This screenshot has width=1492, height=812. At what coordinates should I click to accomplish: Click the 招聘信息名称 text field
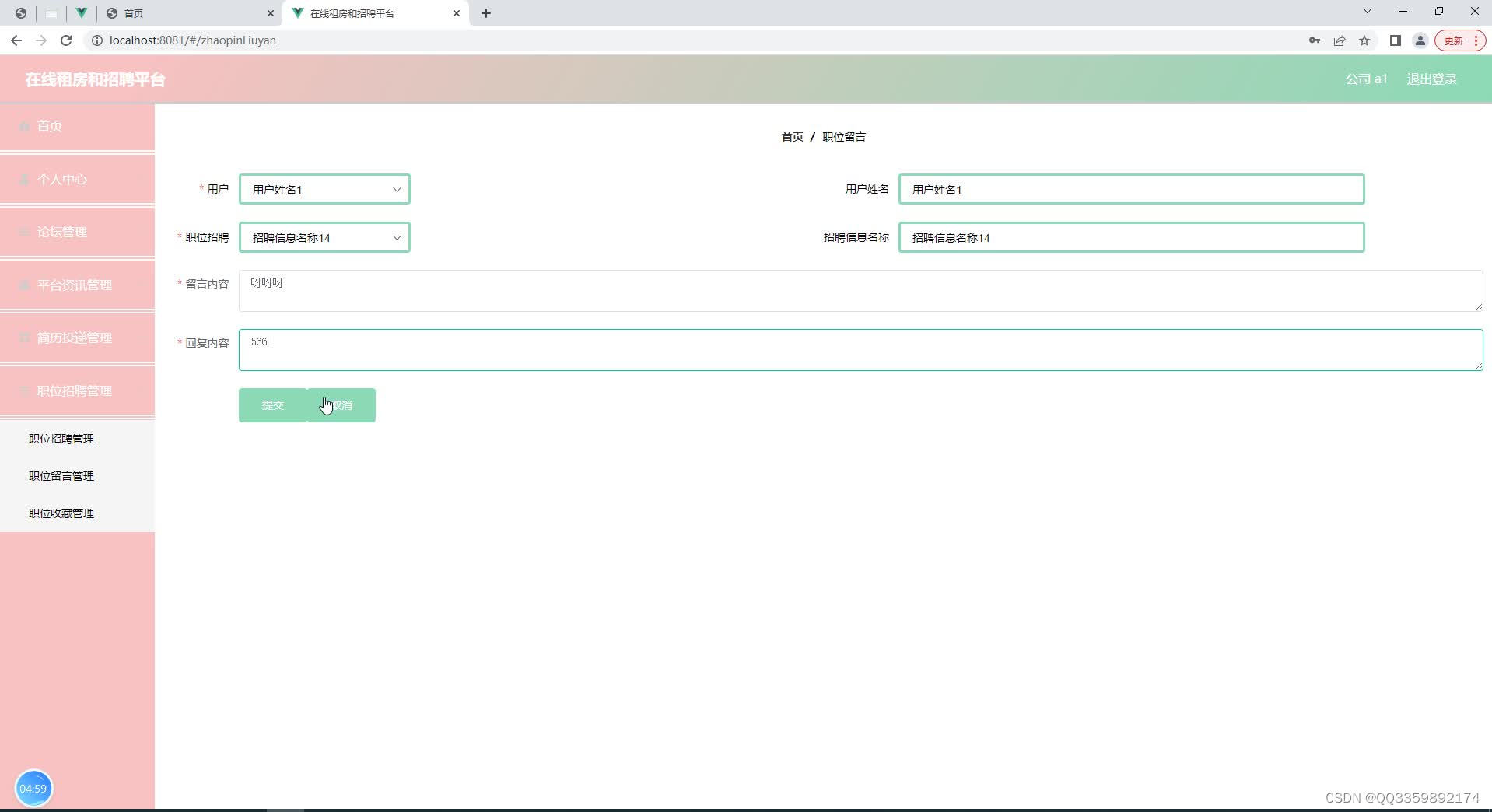pyautogui.click(x=1131, y=237)
